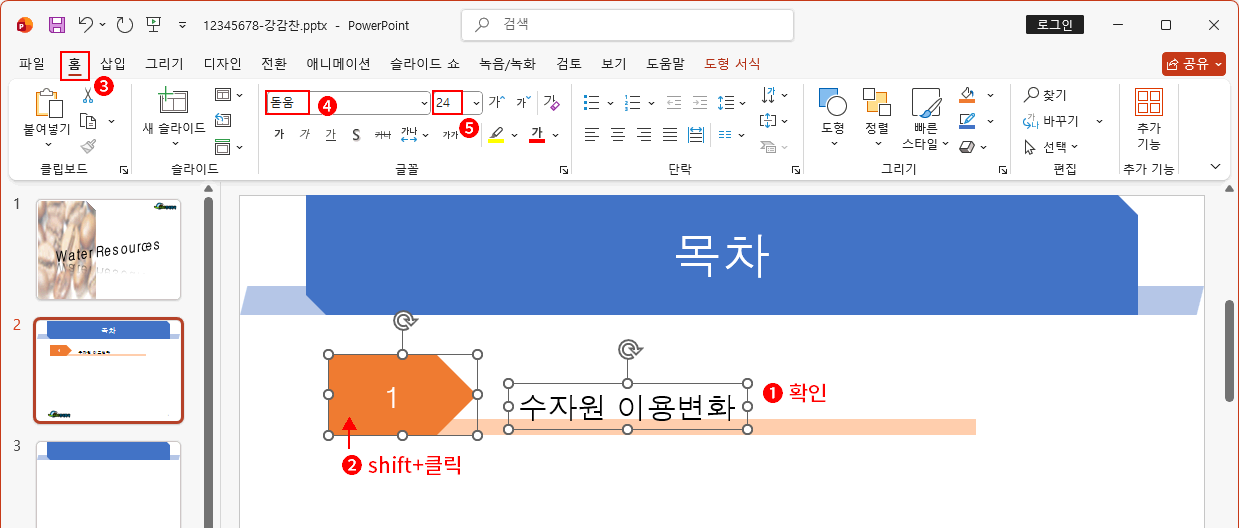Align text left
The width and height of the screenshot is (1239, 528).
click(x=592, y=134)
